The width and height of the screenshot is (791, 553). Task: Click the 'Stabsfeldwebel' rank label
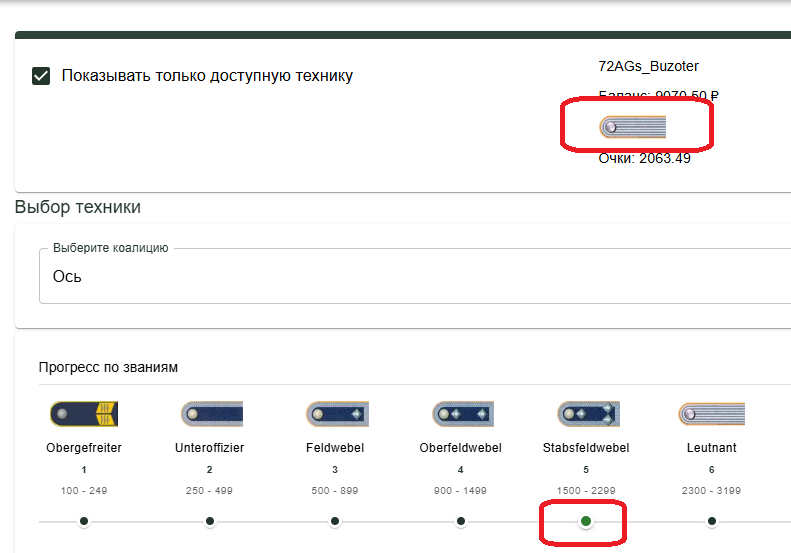(x=586, y=448)
